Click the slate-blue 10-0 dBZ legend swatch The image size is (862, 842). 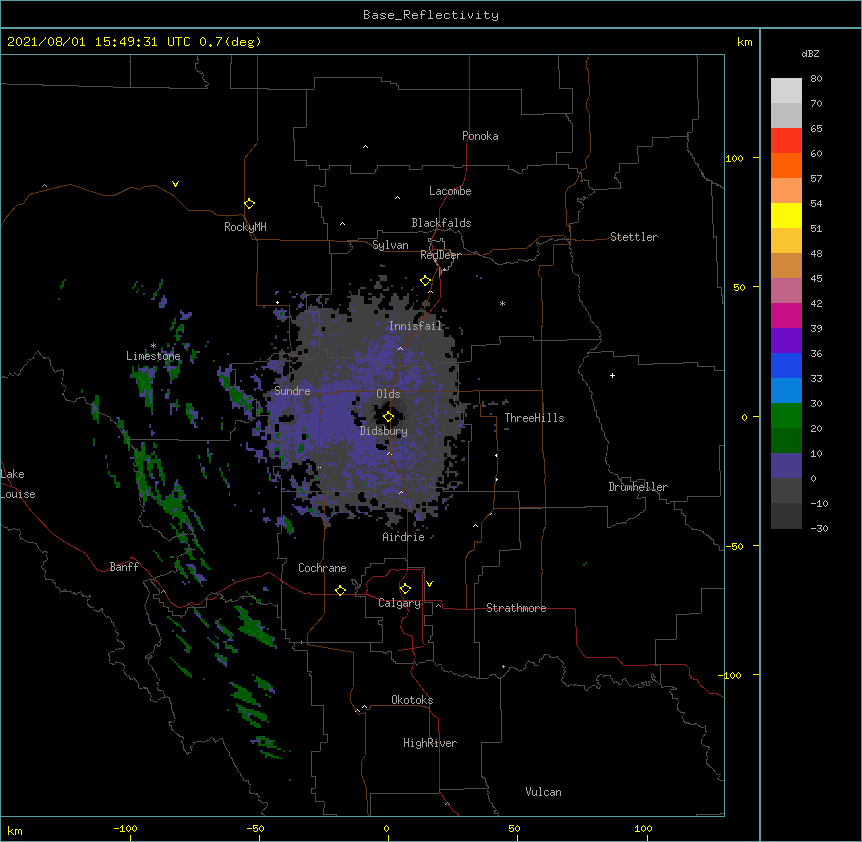pyautogui.click(x=786, y=466)
